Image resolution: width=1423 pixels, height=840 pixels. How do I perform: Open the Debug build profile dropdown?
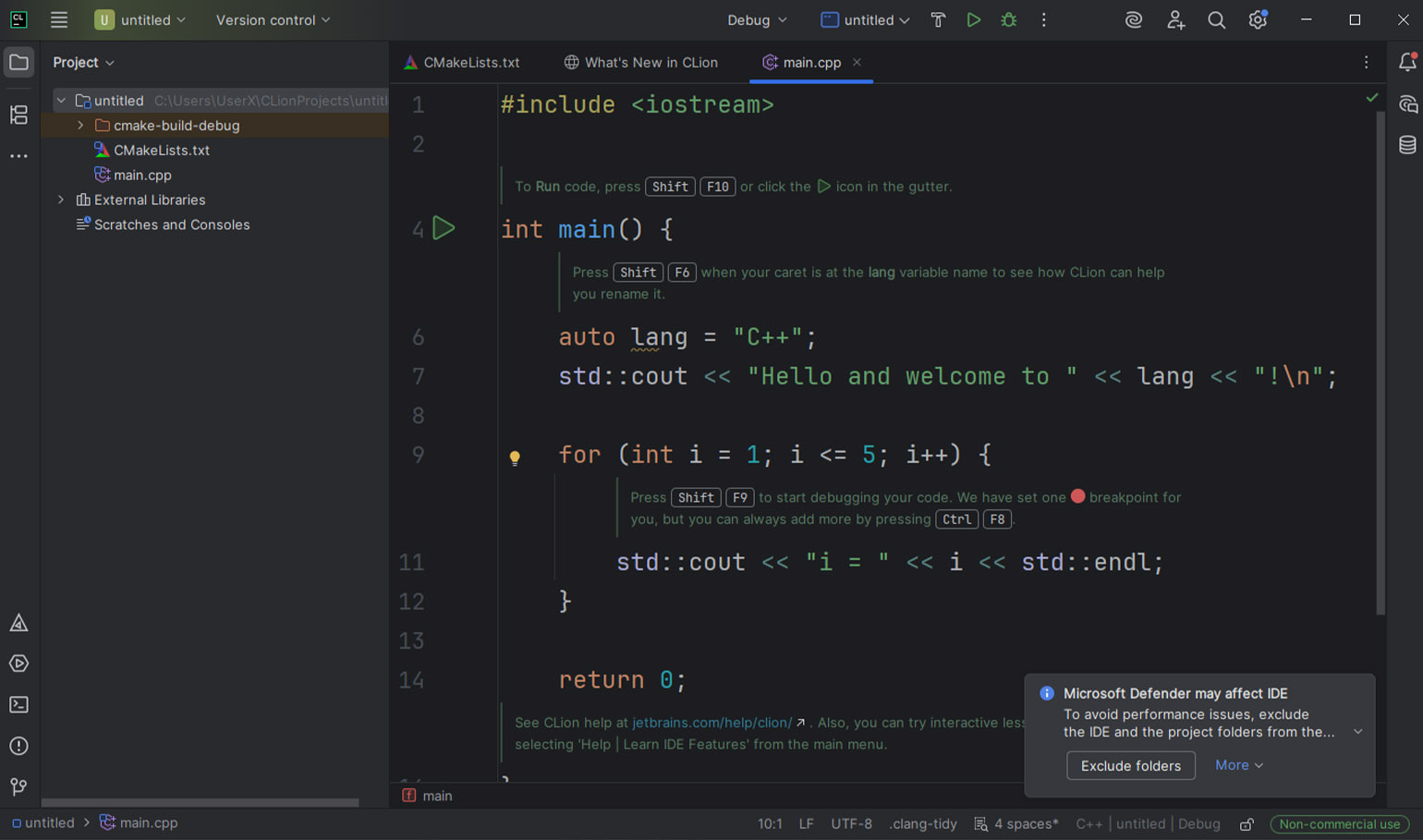coord(757,19)
